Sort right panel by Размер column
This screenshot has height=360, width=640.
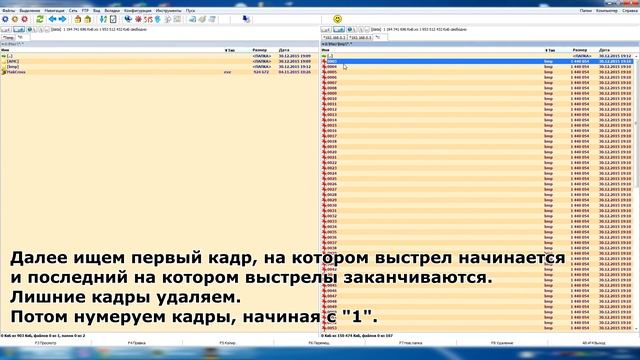tap(580, 50)
